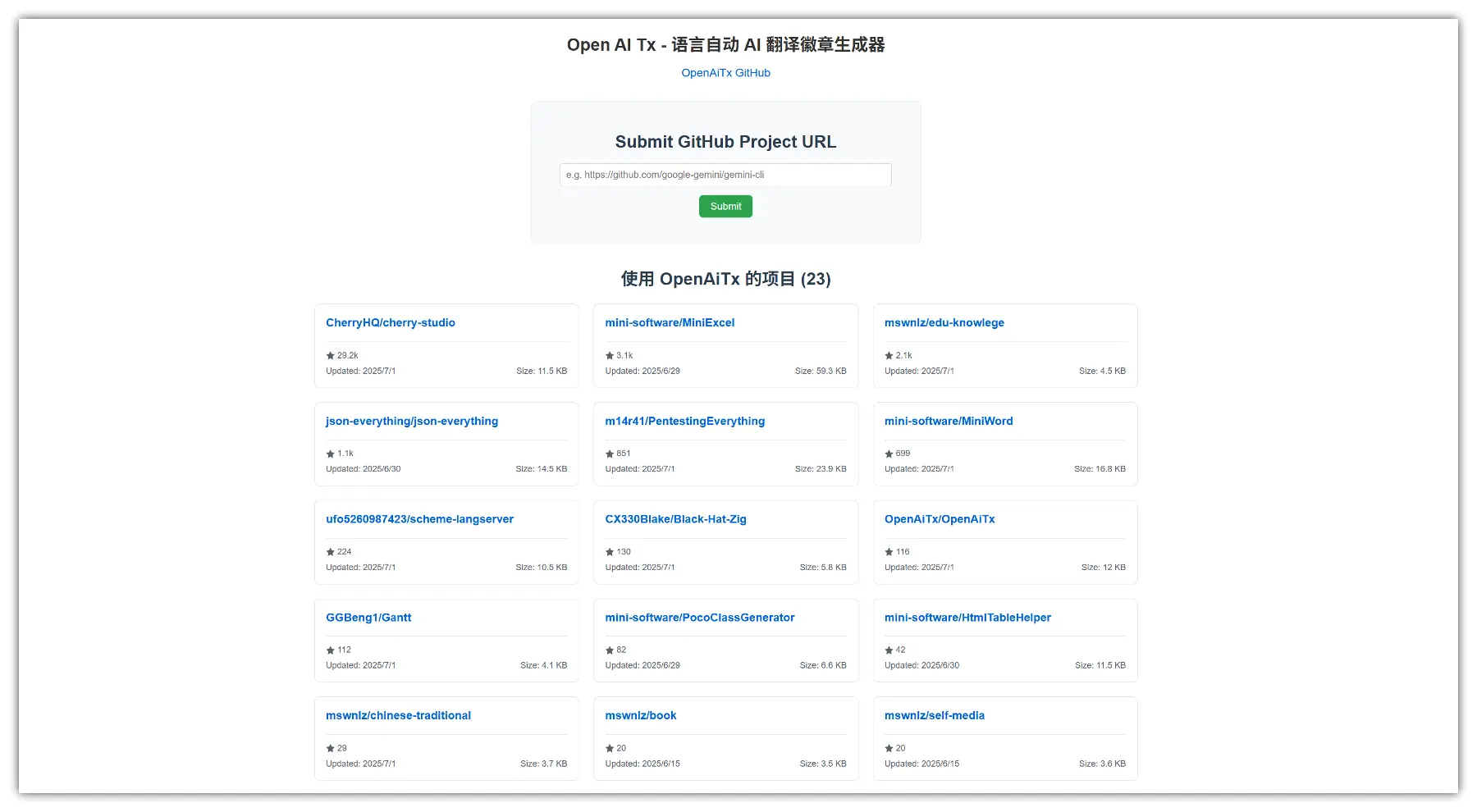The width and height of the screenshot is (1477, 812).
Task: Click 'Size: 3.7 KB' in chinese-traditional card
Action: click(x=544, y=764)
